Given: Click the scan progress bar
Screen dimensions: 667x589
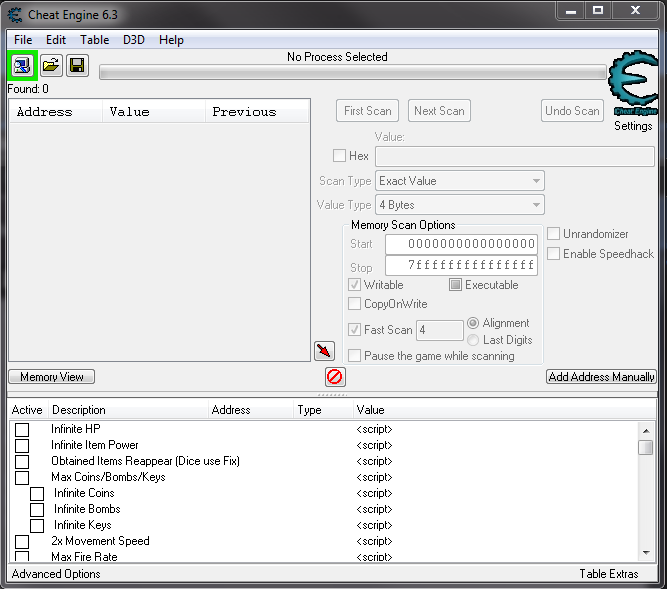Looking at the screenshot, I should [353, 72].
